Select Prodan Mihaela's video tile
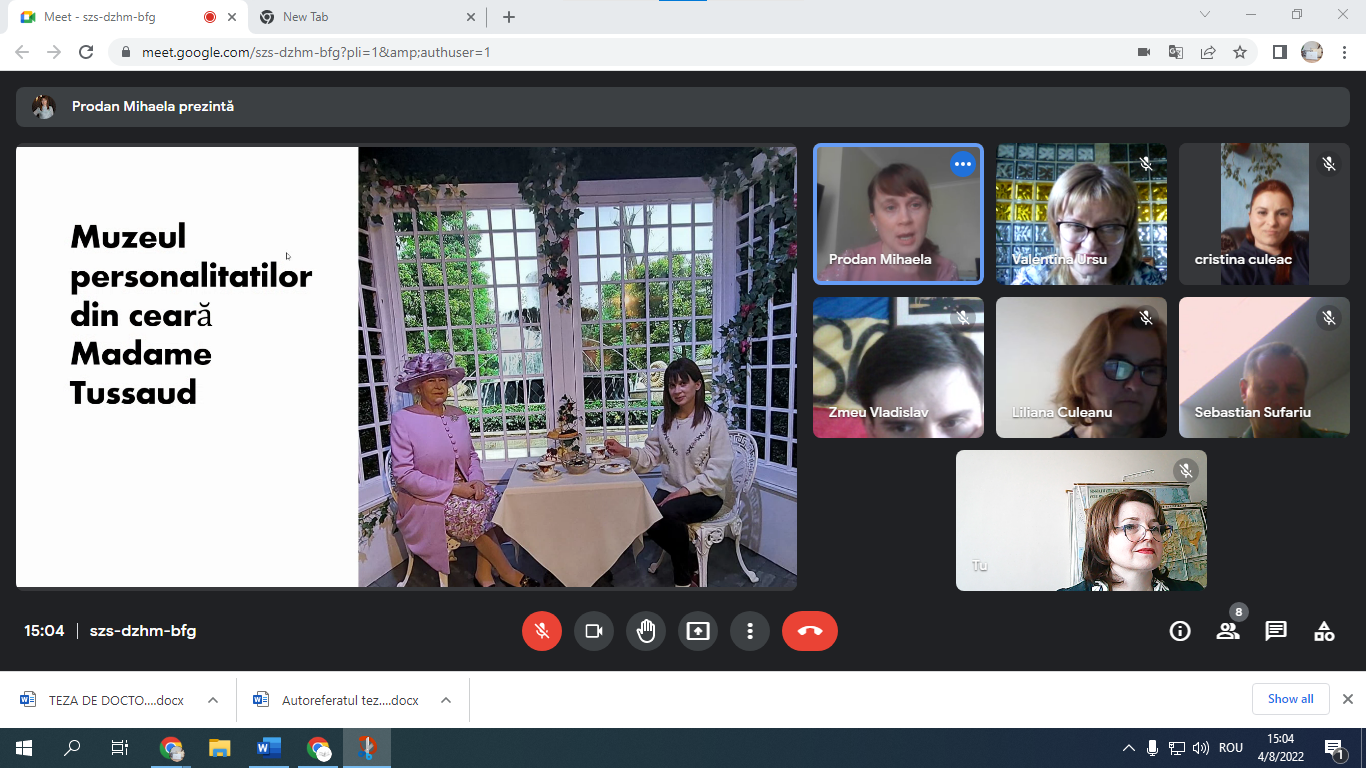This screenshot has width=1366, height=768. tap(898, 214)
